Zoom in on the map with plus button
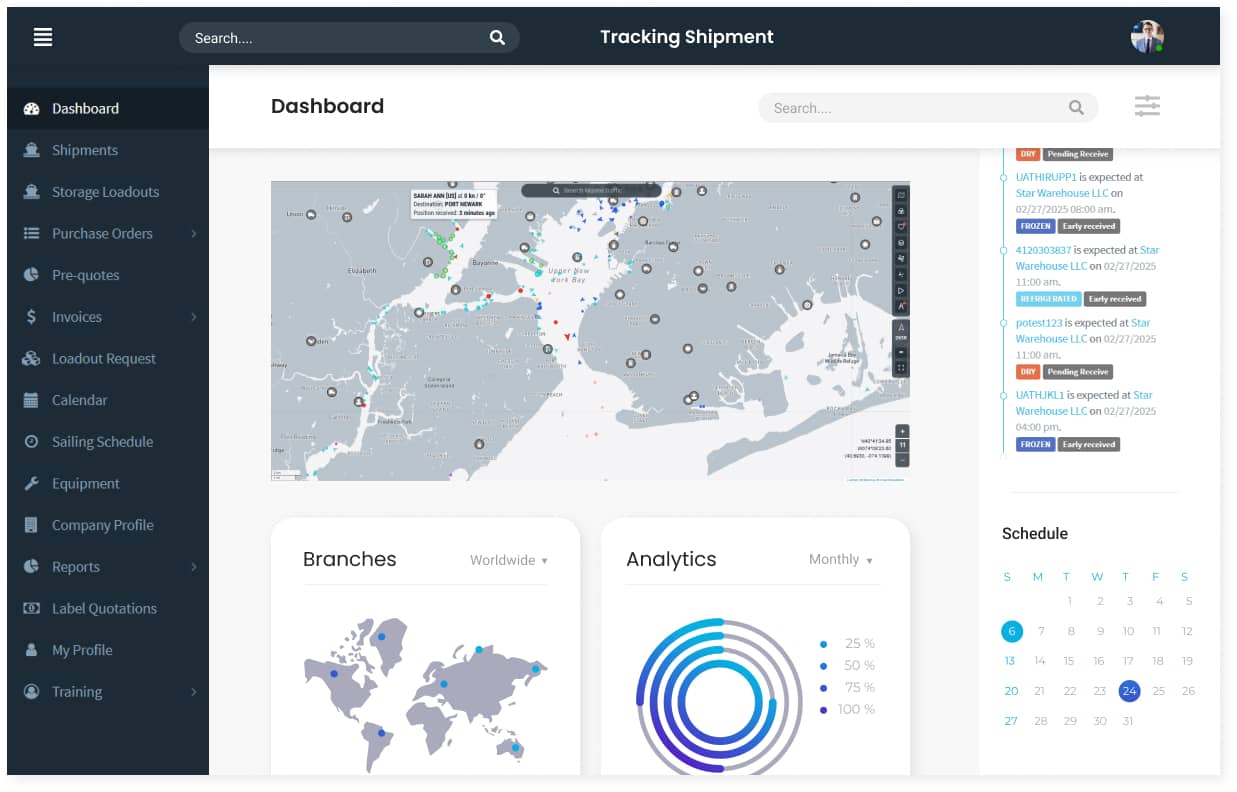 pyautogui.click(x=902, y=431)
